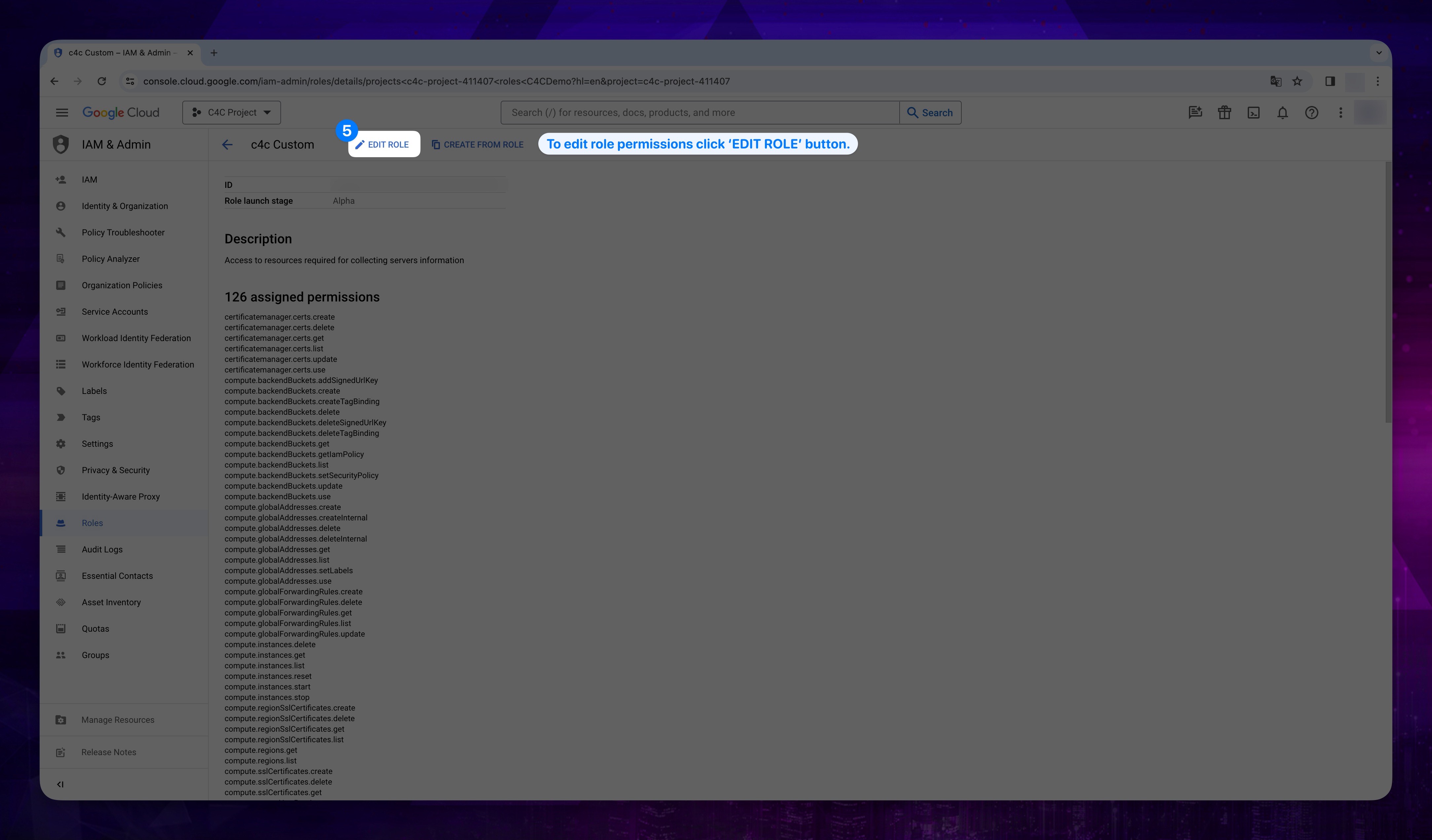
Task: Click the Asset Inventory diamond icon
Action: [x=61, y=602]
